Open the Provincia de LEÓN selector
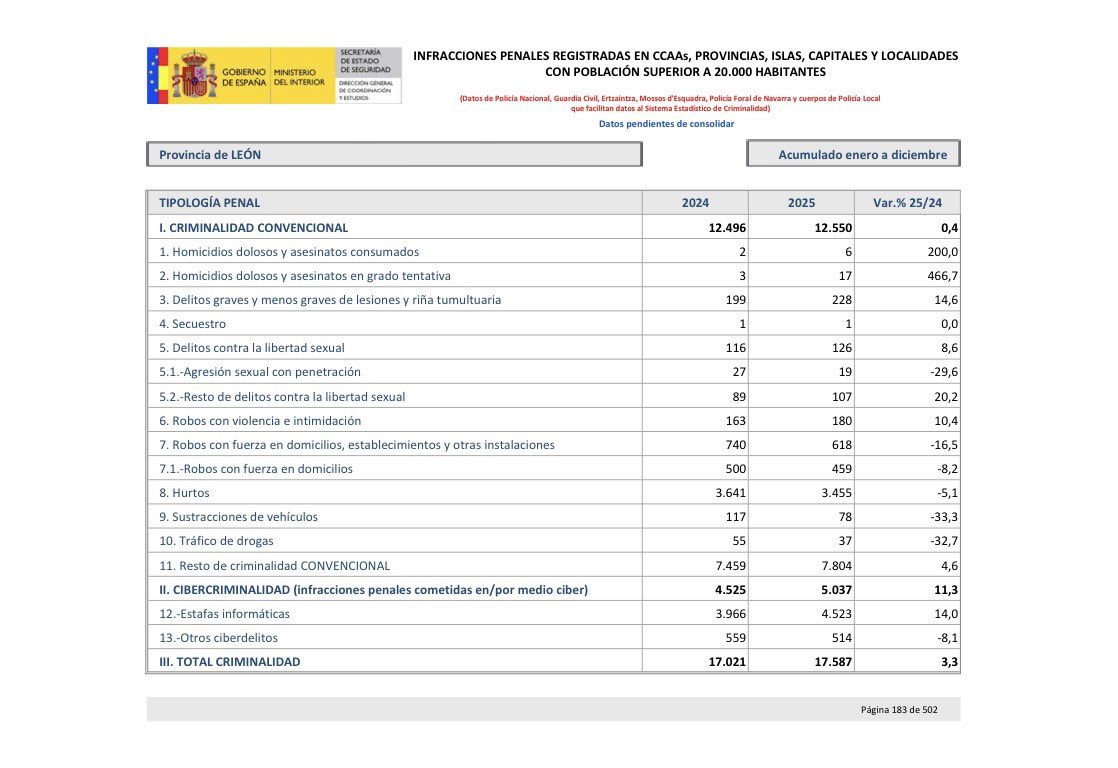The width and height of the screenshot is (1118, 768). coord(395,154)
